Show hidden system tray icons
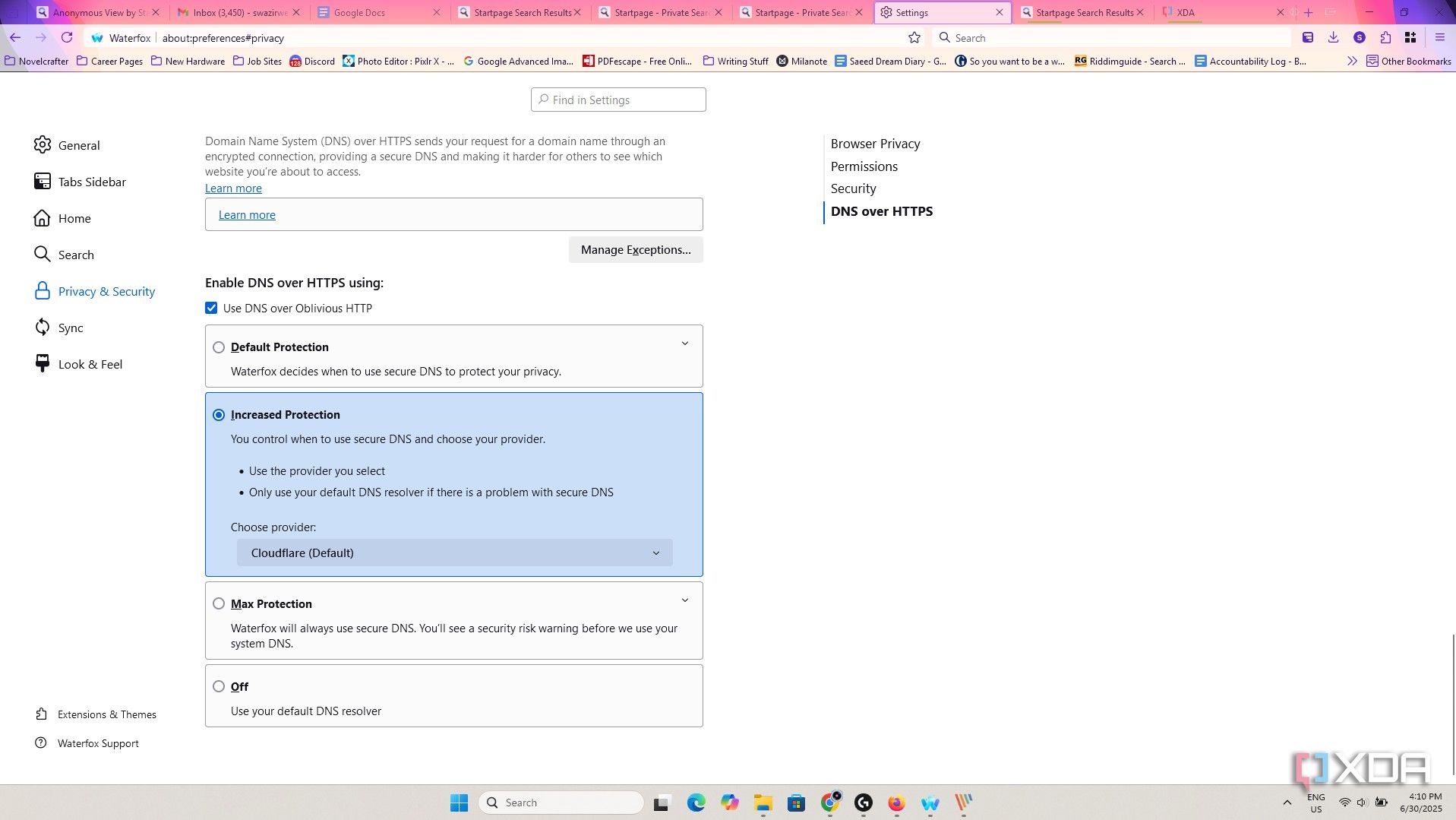Viewport: 1456px width, 820px height. pyautogui.click(x=1287, y=803)
